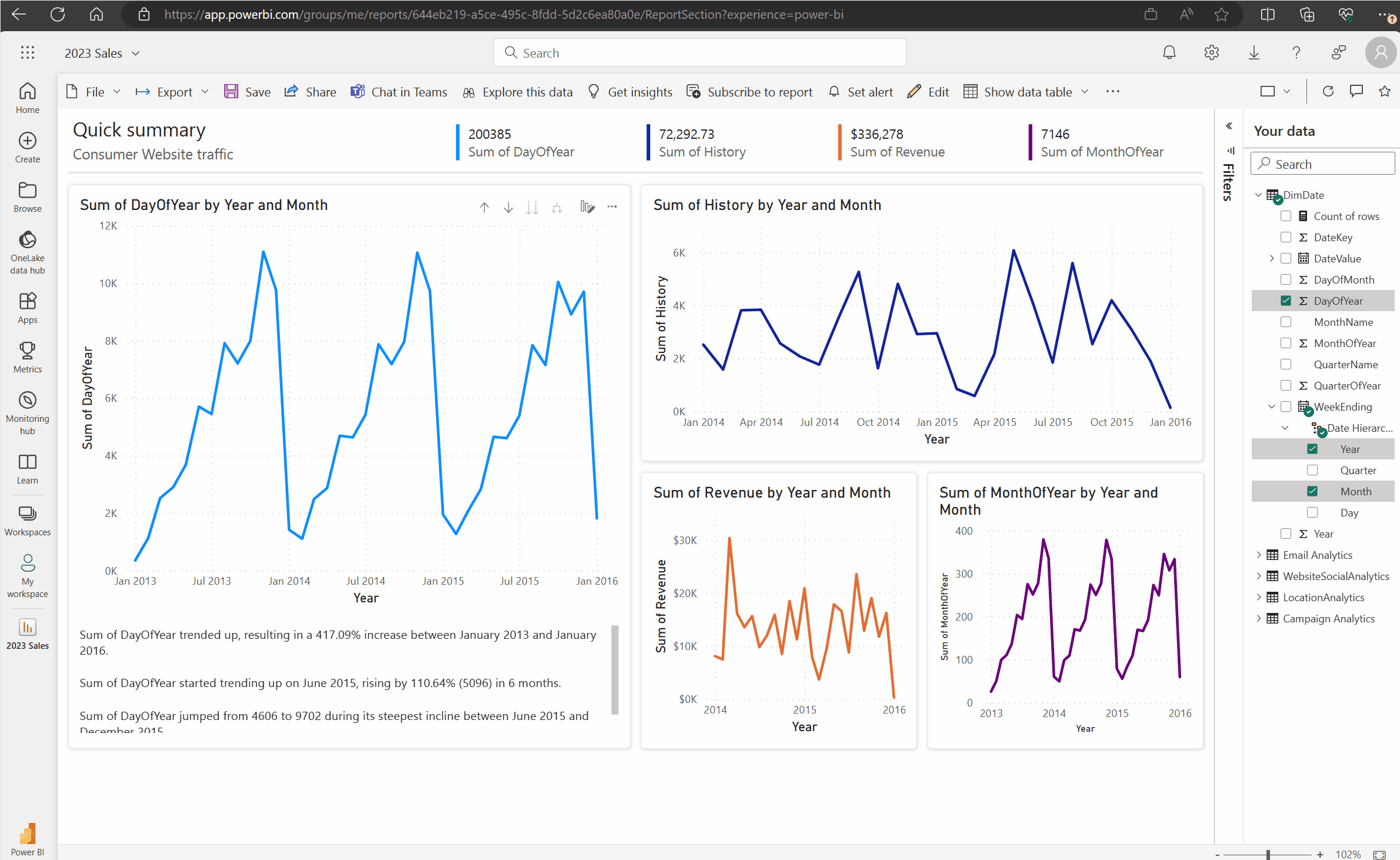The image size is (1400, 860).
Task: Click the Subscribe to report icon
Action: tap(693, 91)
